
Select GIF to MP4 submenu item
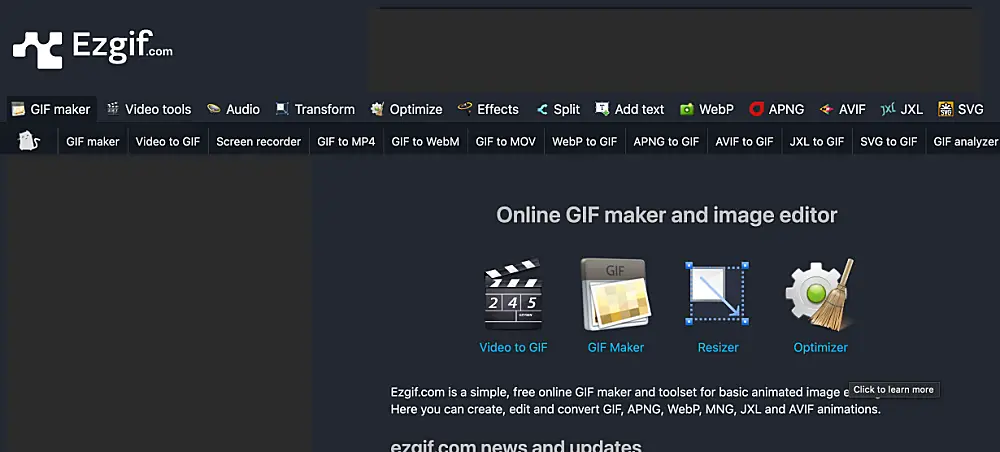[x=346, y=142]
